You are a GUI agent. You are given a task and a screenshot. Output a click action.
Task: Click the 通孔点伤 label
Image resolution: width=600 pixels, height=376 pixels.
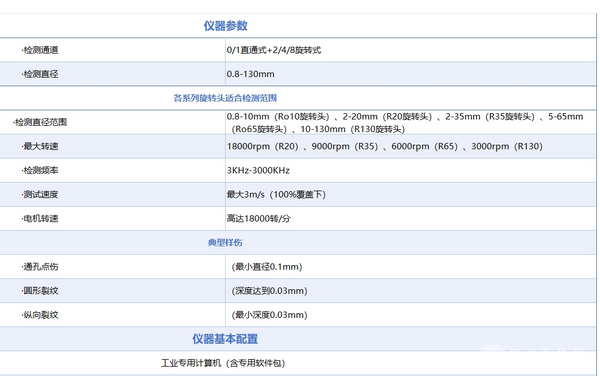tap(40, 267)
